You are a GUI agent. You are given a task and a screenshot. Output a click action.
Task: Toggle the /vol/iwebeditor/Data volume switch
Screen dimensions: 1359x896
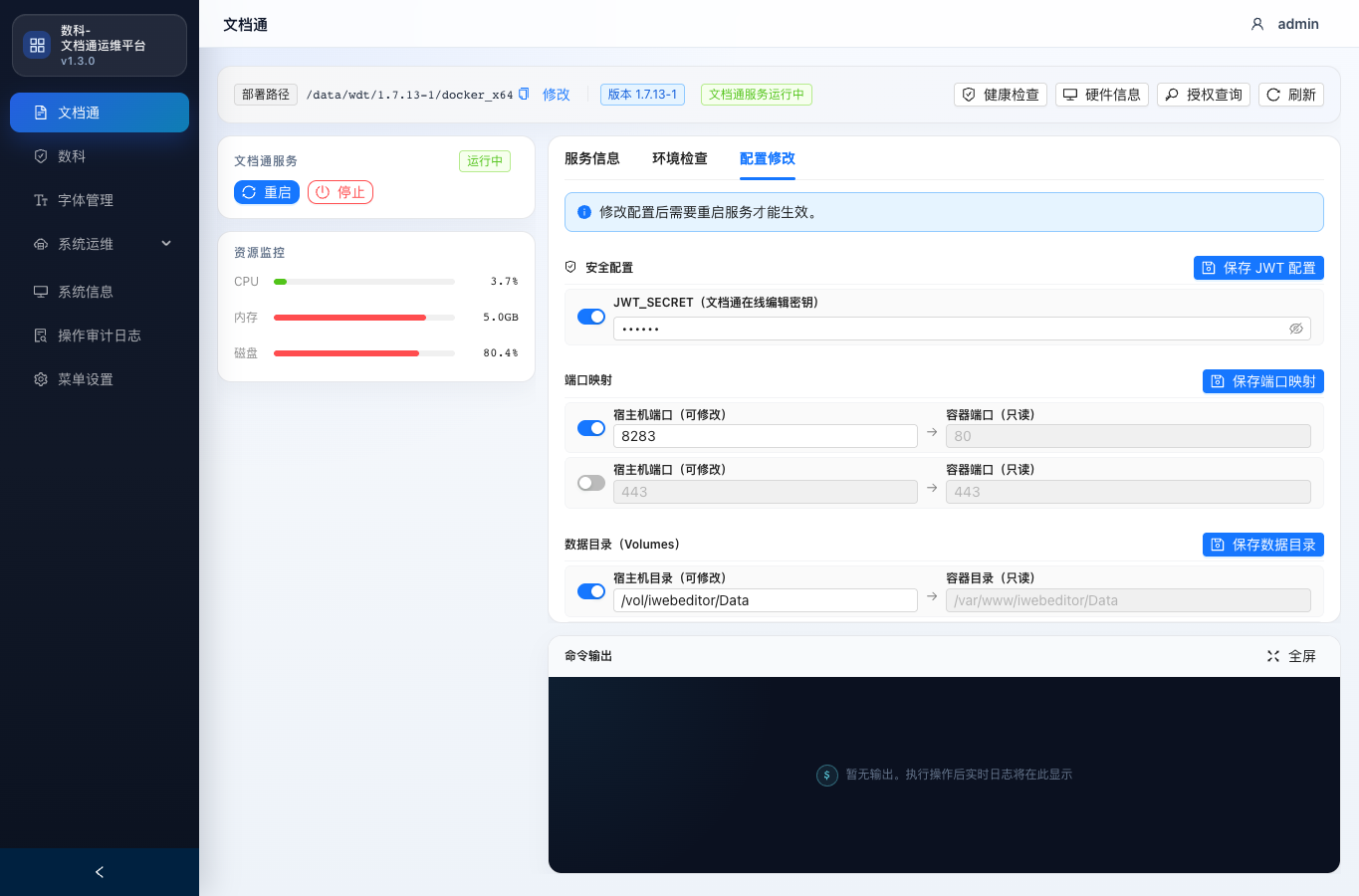pos(591,591)
